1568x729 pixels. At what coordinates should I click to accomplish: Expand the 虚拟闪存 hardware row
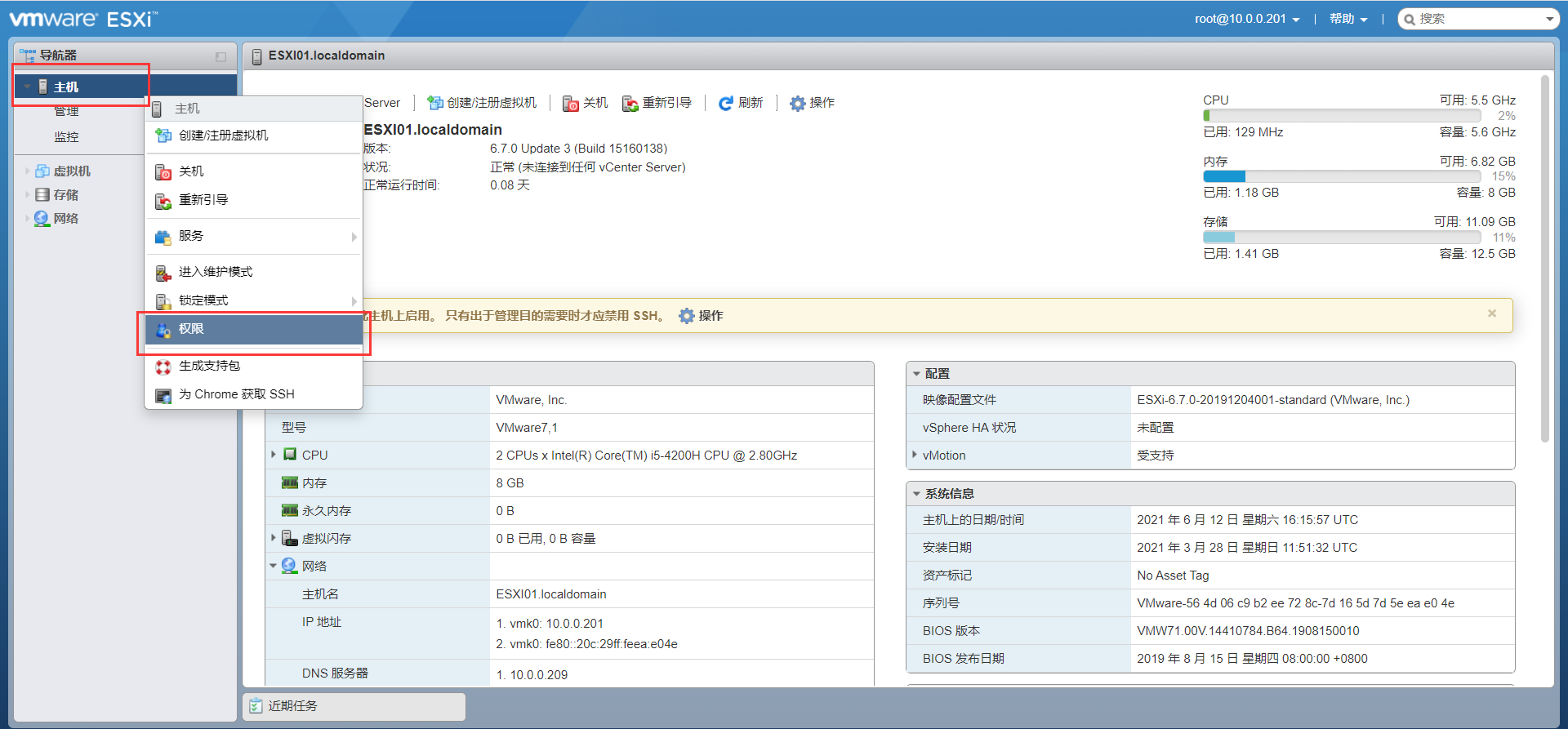point(274,537)
